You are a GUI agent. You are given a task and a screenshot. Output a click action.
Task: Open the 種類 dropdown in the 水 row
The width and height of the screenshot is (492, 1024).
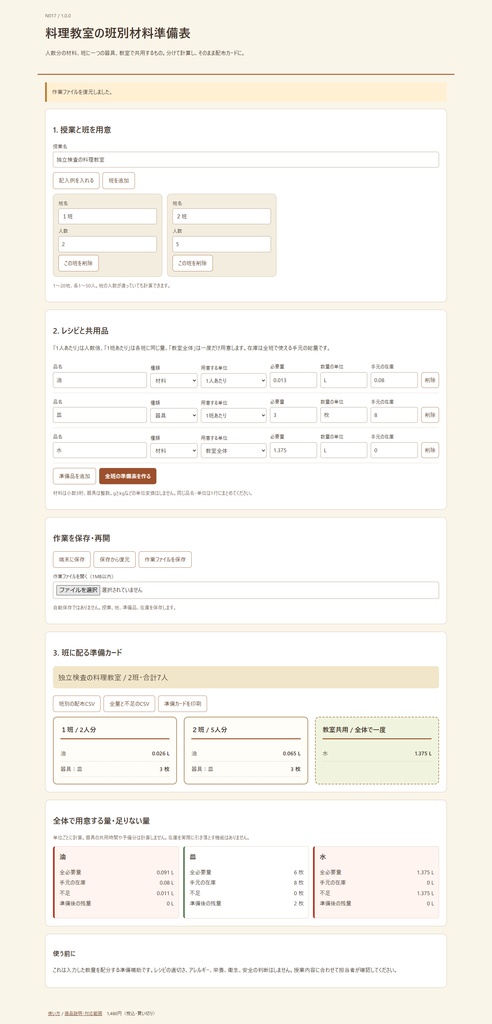(174, 450)
